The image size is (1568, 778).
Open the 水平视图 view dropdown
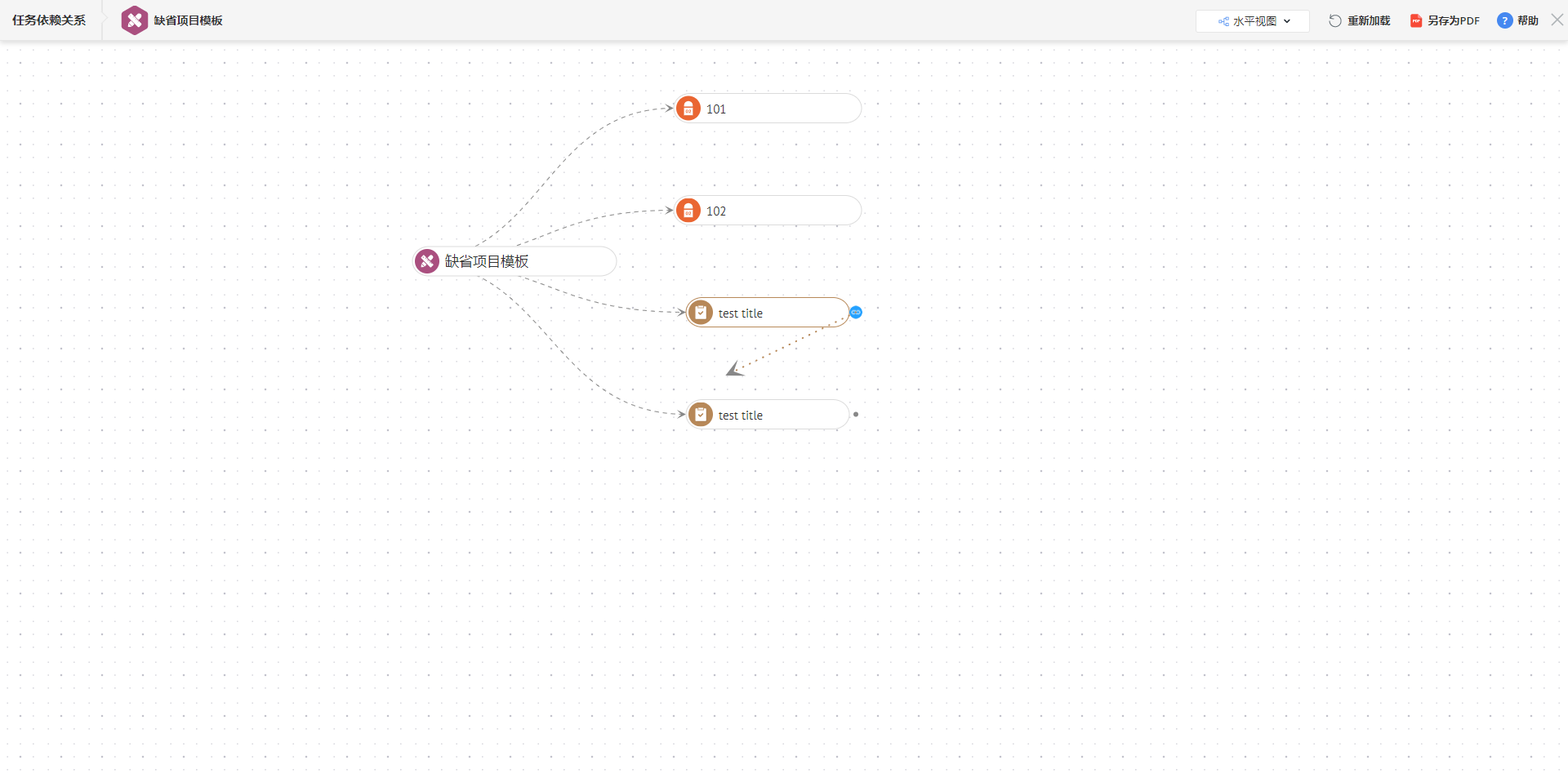point(1253,21)
